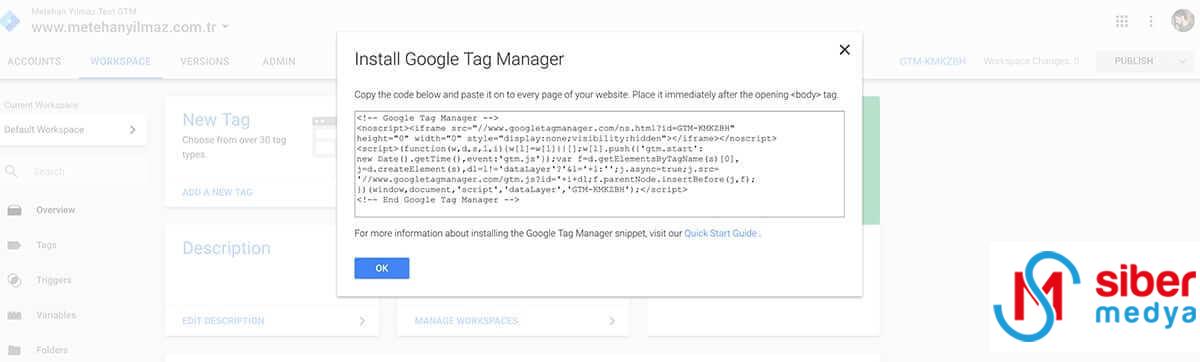Expand the Publish button dropdown arrow
1200x362 pixels.
tap(1176, 61)
